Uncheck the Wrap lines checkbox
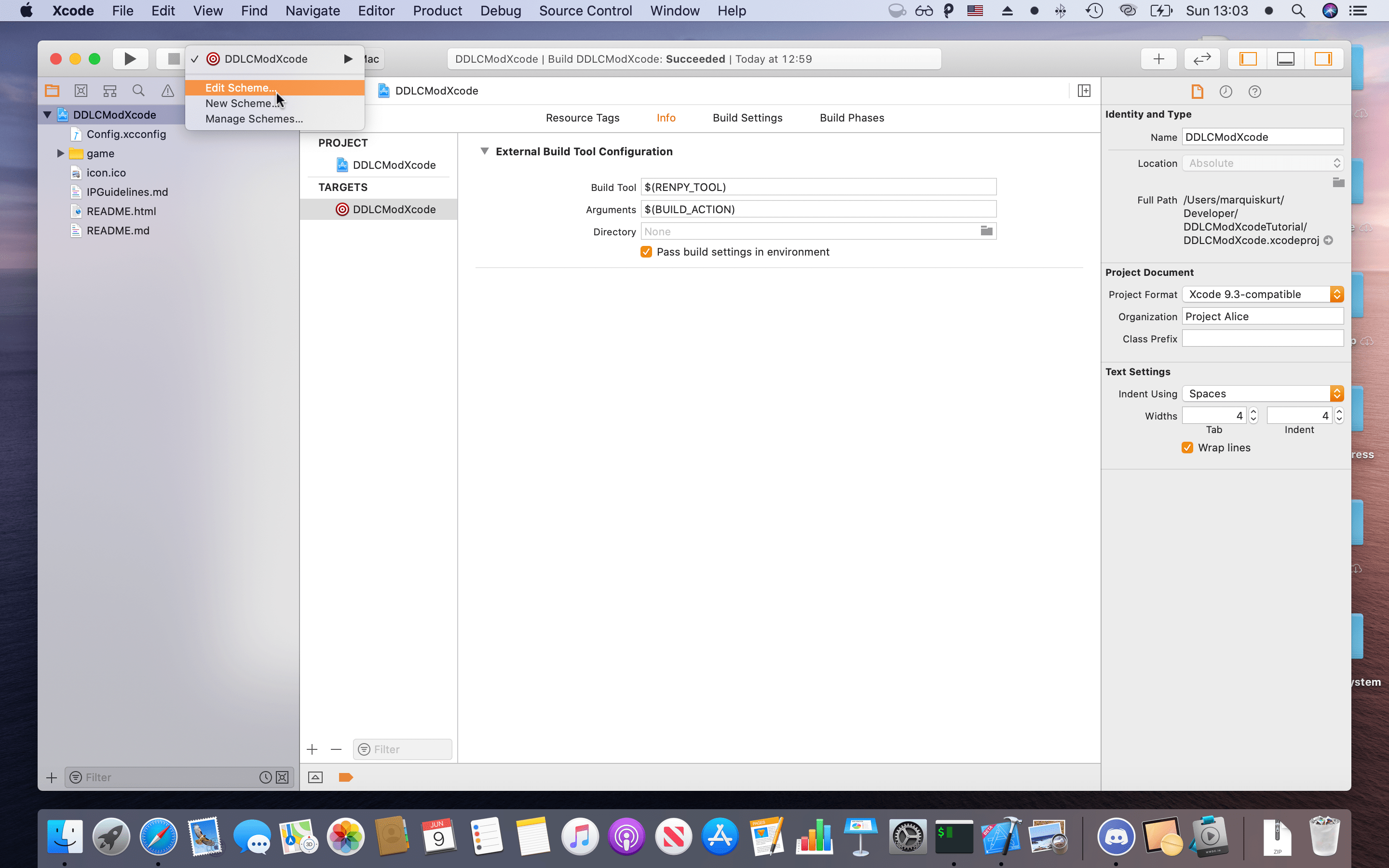 (x=1187, y=448)
